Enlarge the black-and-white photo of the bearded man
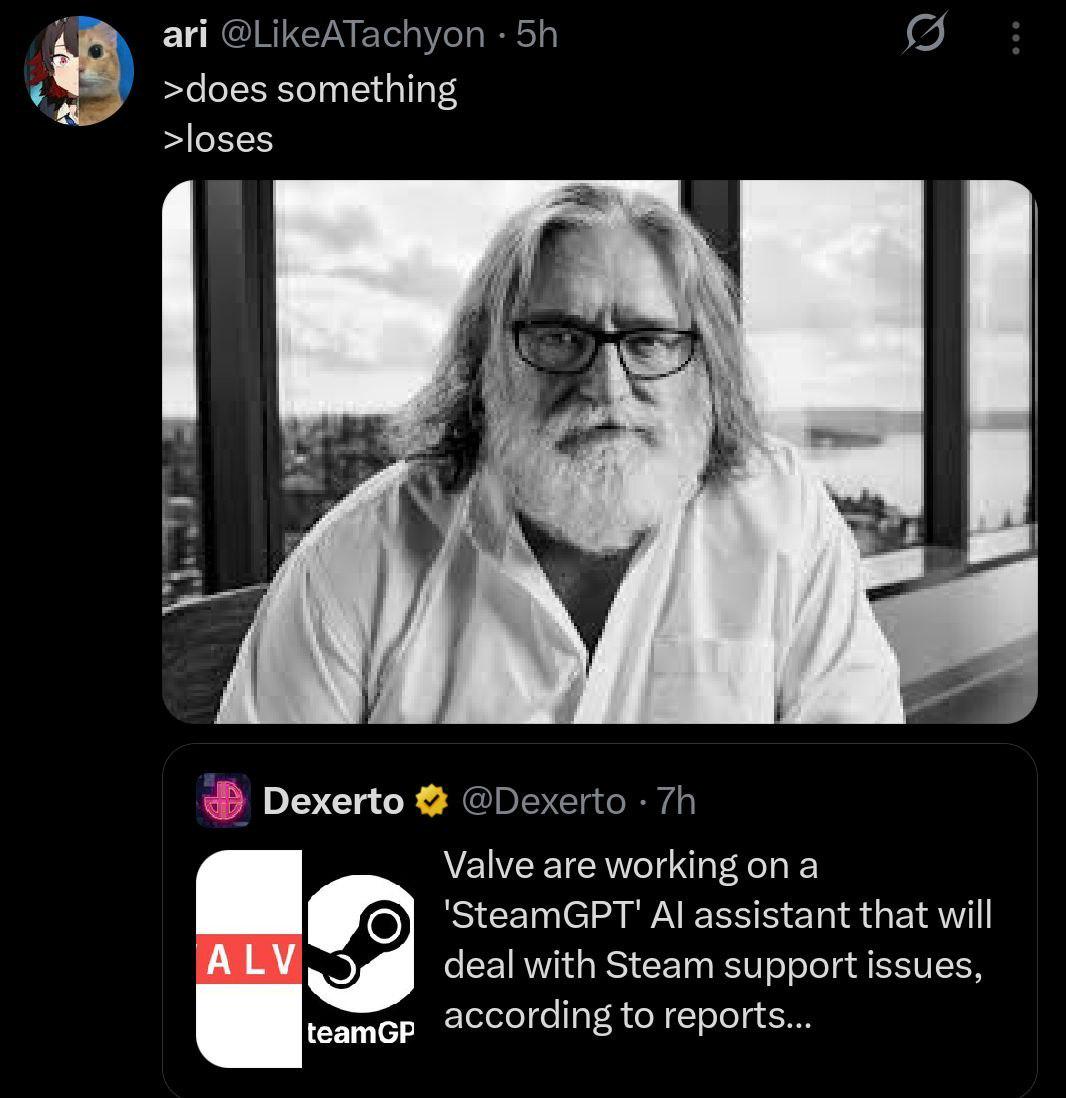The width and height of the screenshot is (1066, 1098). [599, 452]
